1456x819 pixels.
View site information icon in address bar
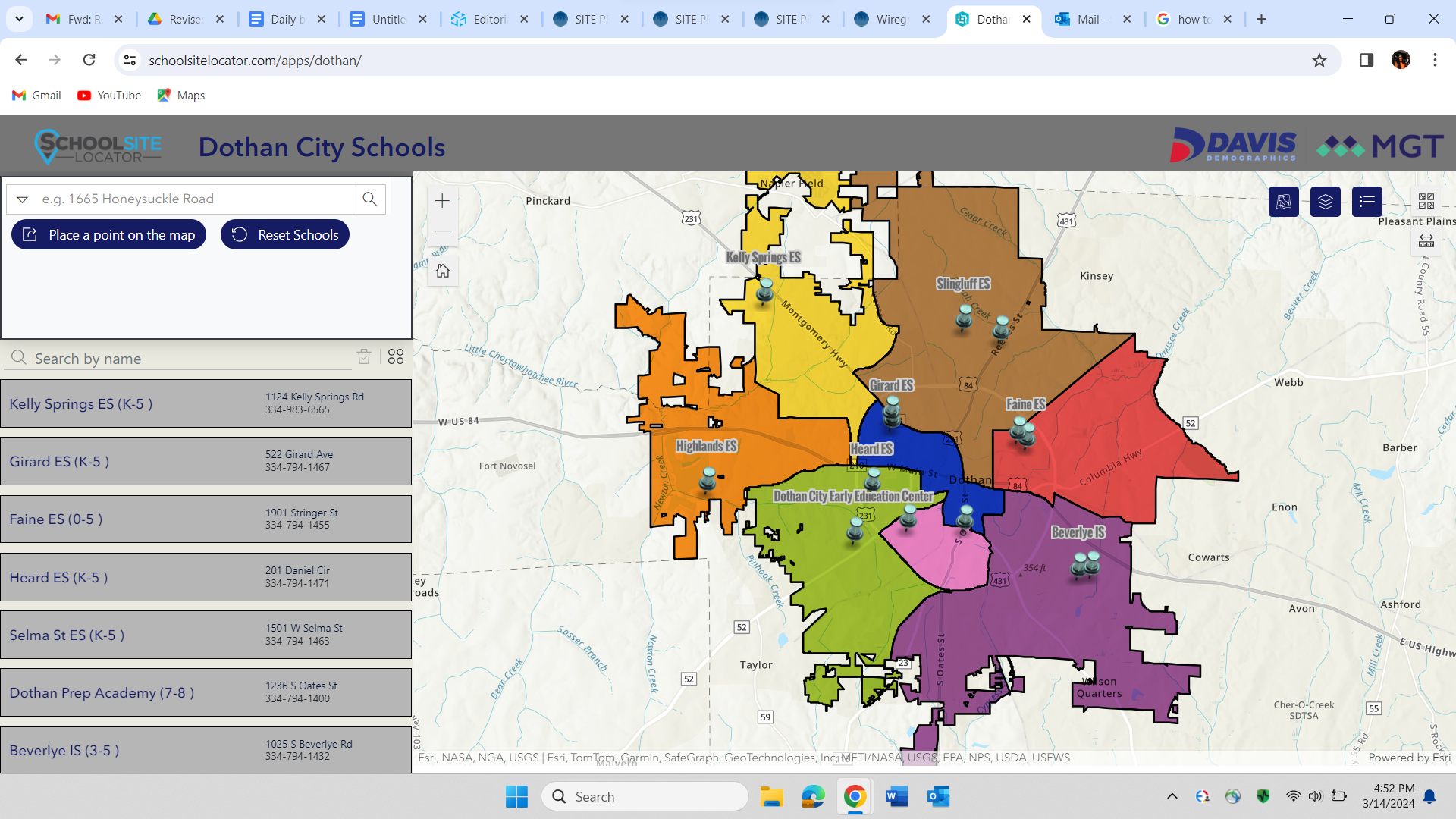coord(130,60)
